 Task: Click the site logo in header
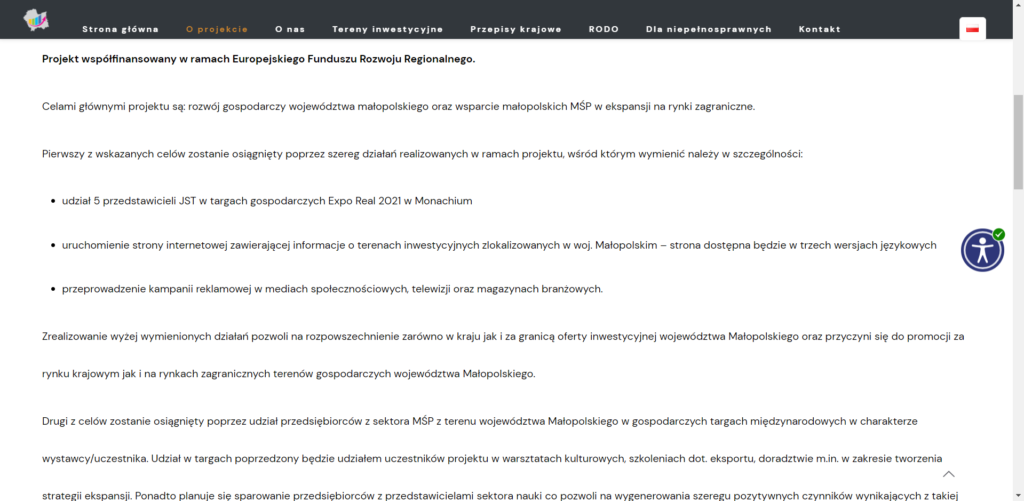tap(37, 19)
